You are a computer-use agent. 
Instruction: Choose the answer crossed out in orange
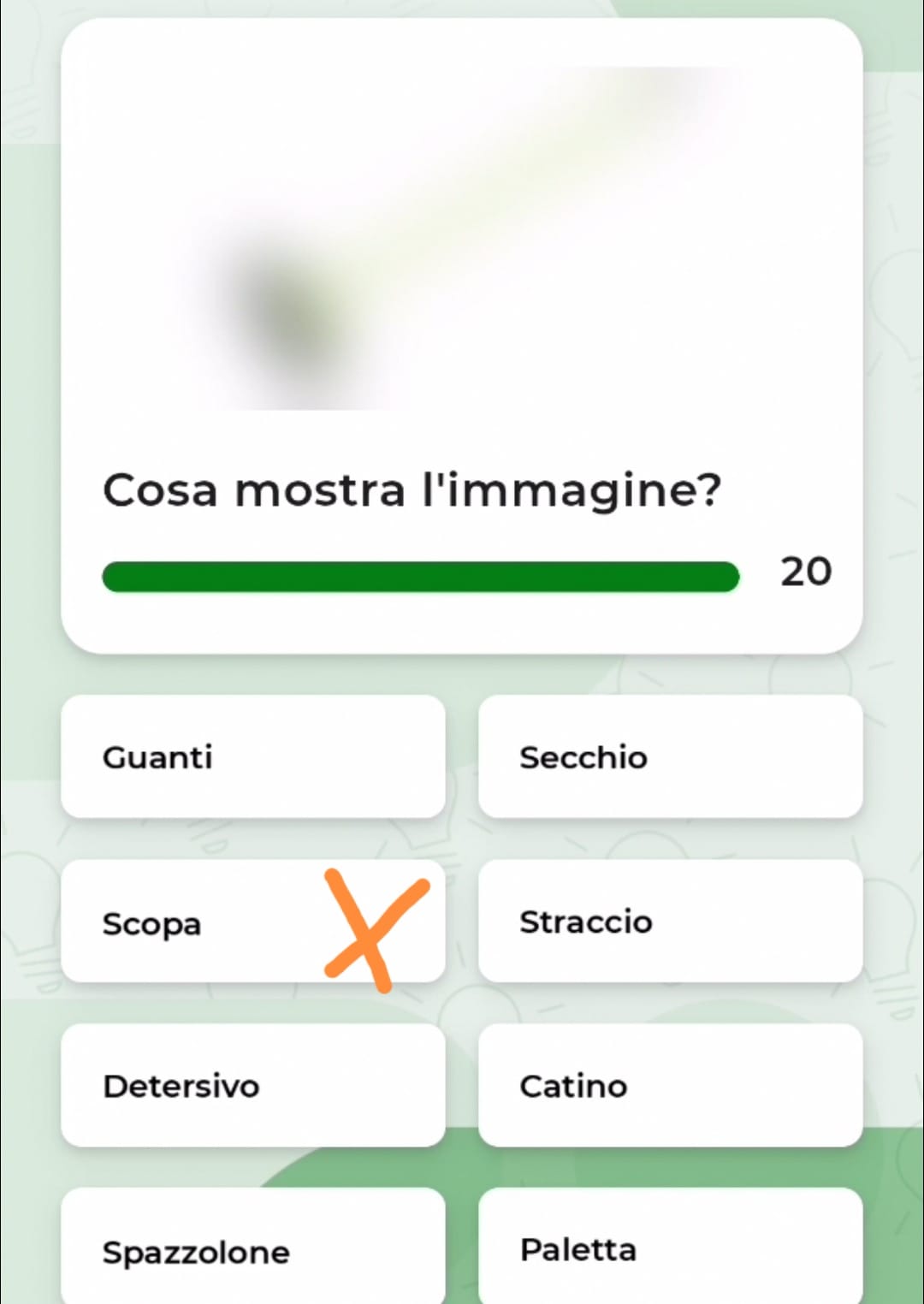253,922
